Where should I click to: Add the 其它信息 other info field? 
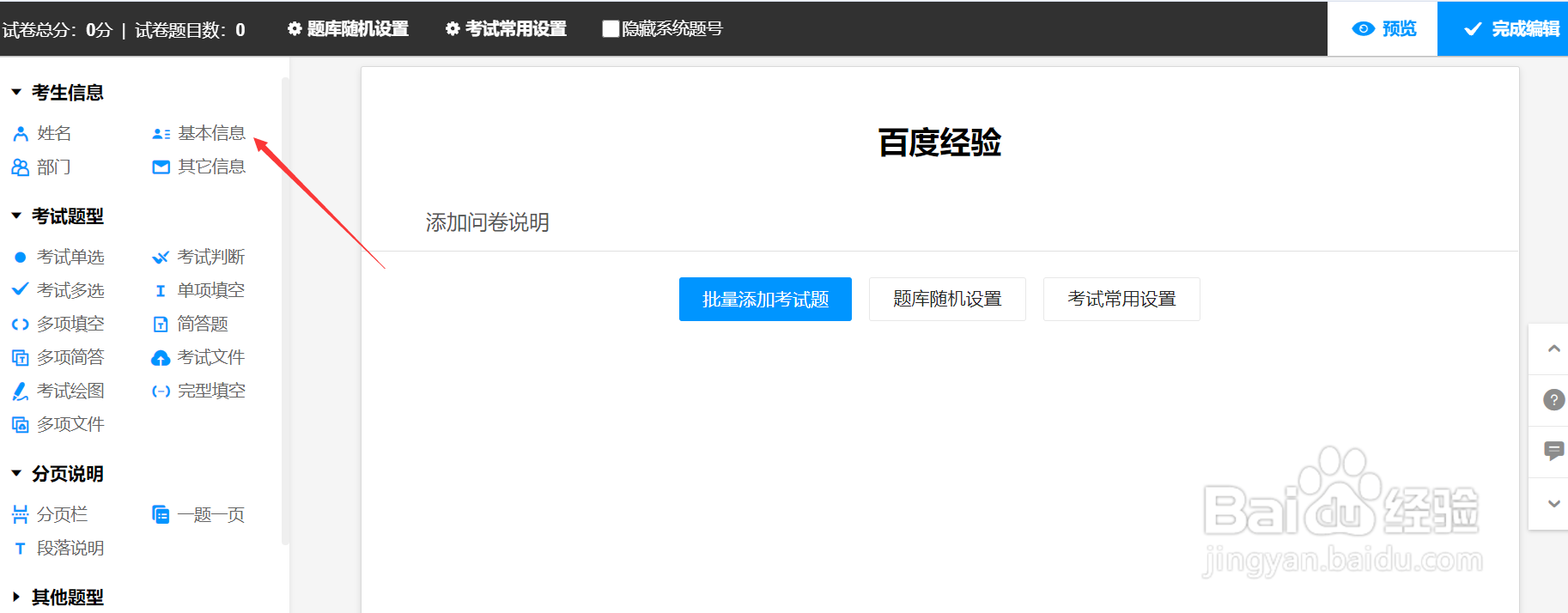coord(199,167)
